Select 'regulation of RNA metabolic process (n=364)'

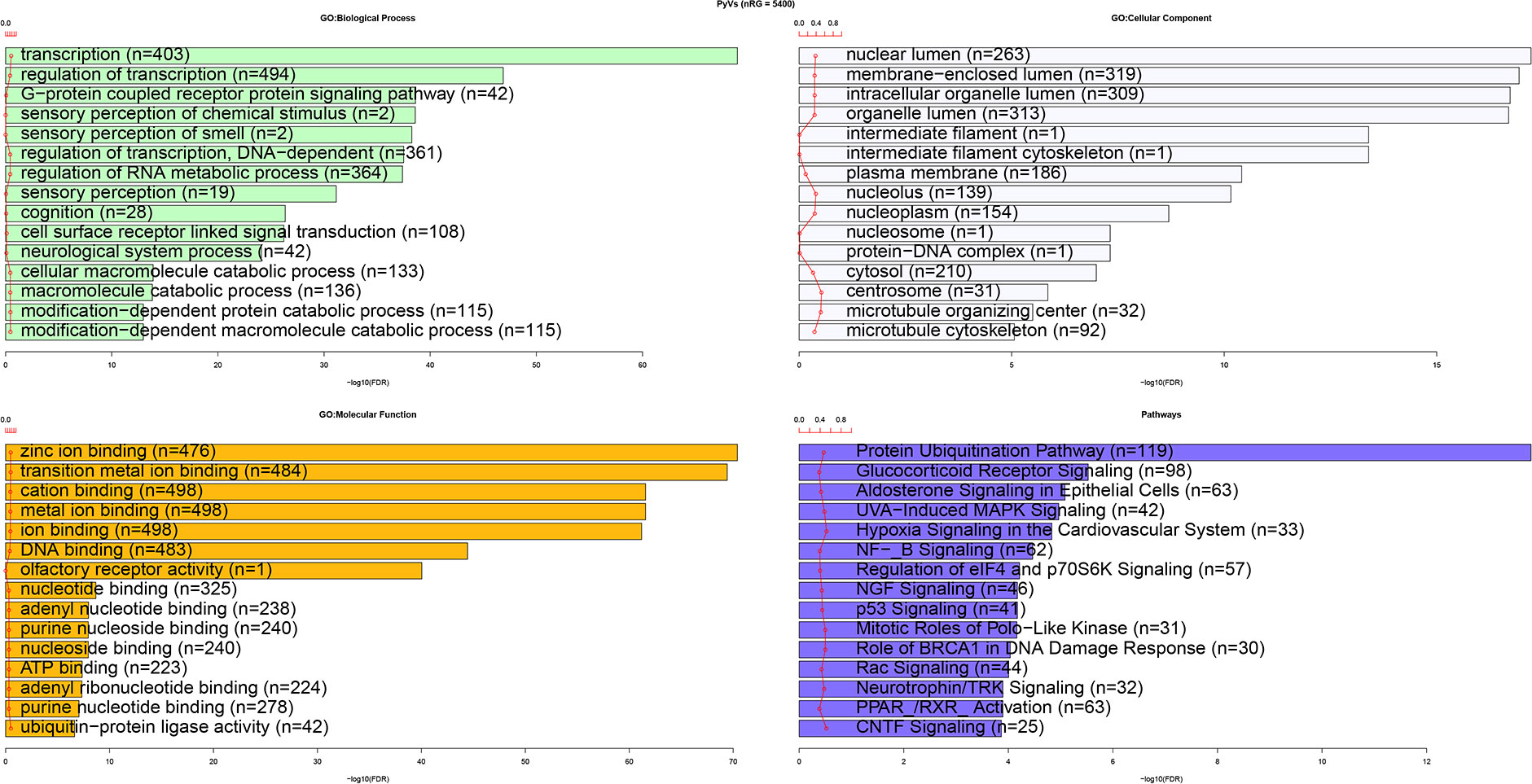click(204, 173)
